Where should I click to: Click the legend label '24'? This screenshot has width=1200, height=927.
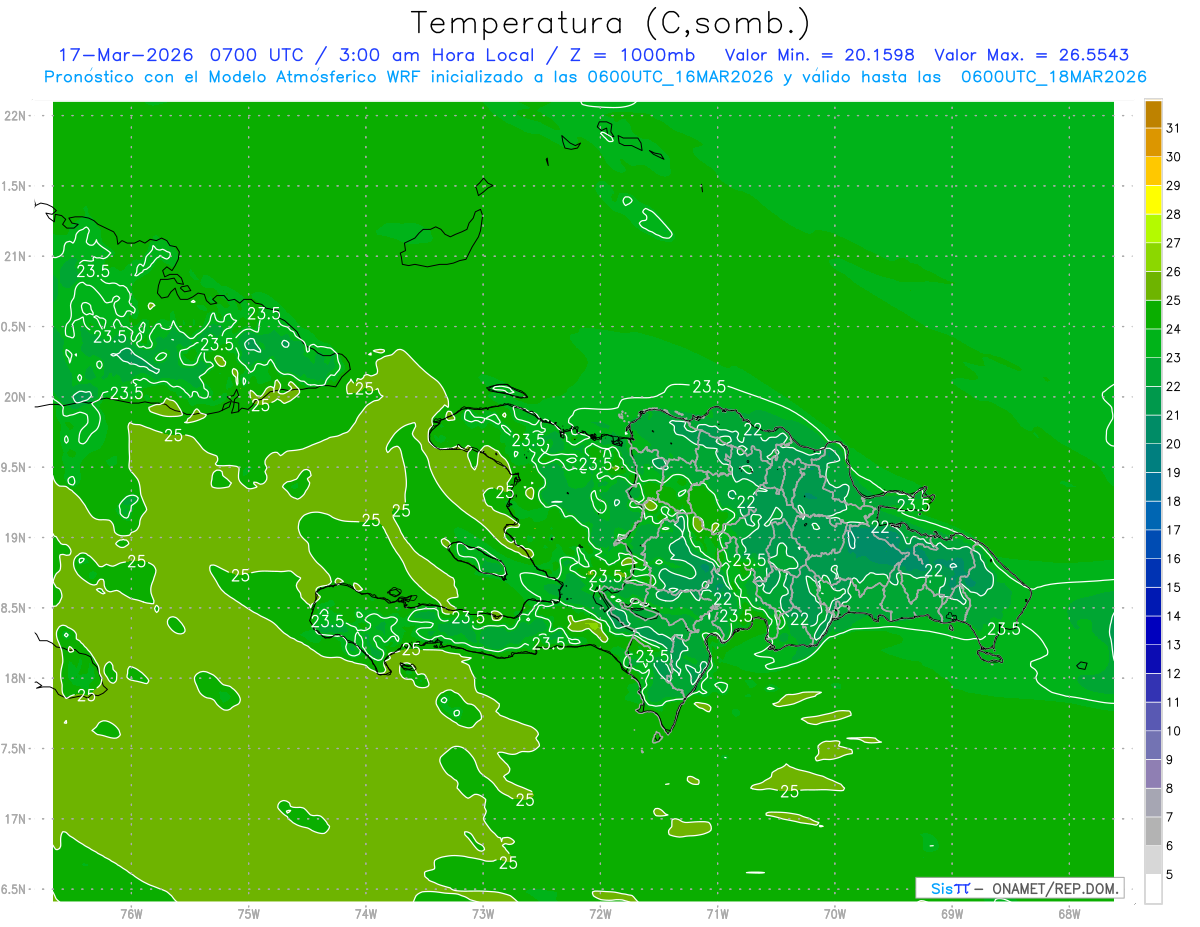click(1174, 329)
